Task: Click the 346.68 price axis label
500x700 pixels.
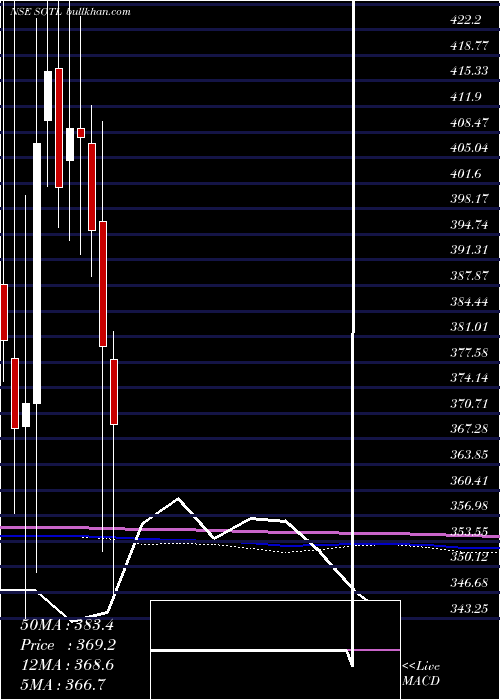Action: pyautogui.click(x=471, y=583)
